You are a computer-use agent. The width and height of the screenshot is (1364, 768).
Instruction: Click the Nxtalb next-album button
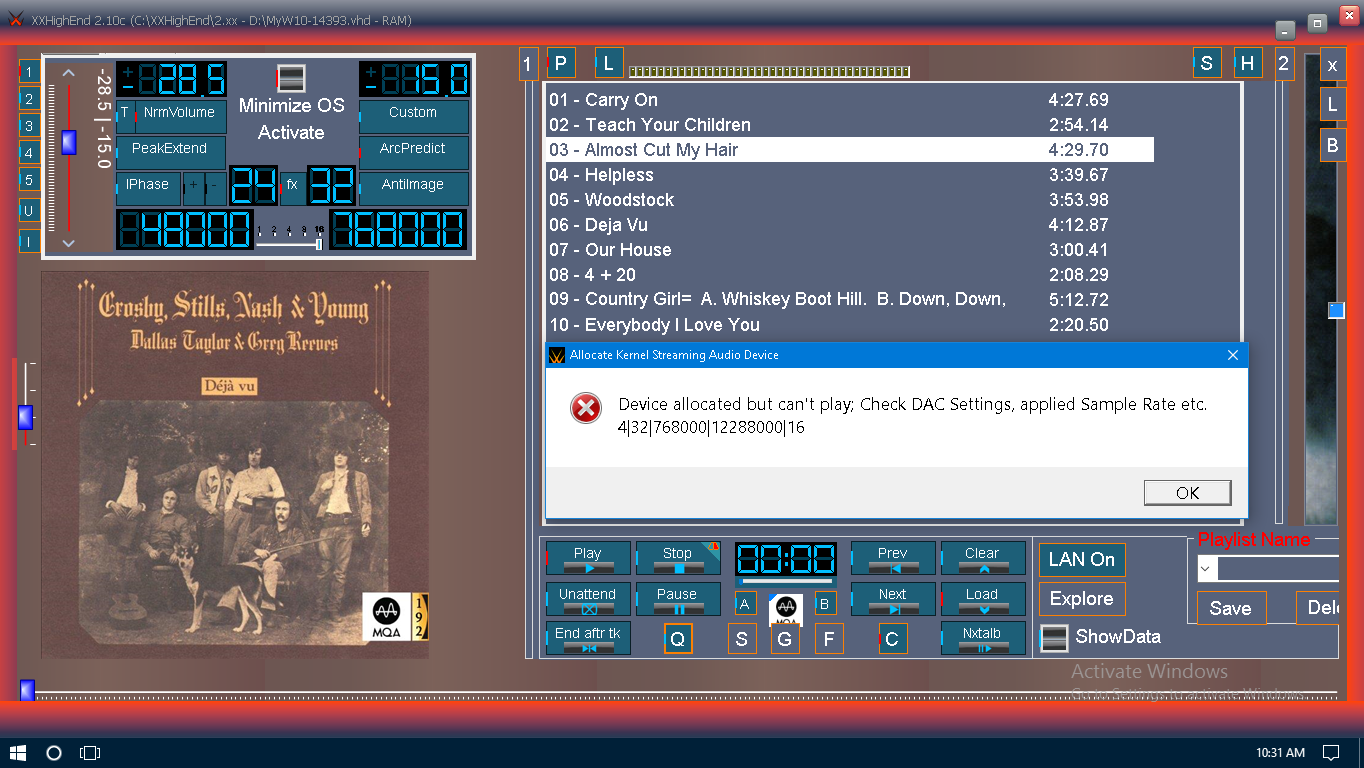[x=983, y=638]
